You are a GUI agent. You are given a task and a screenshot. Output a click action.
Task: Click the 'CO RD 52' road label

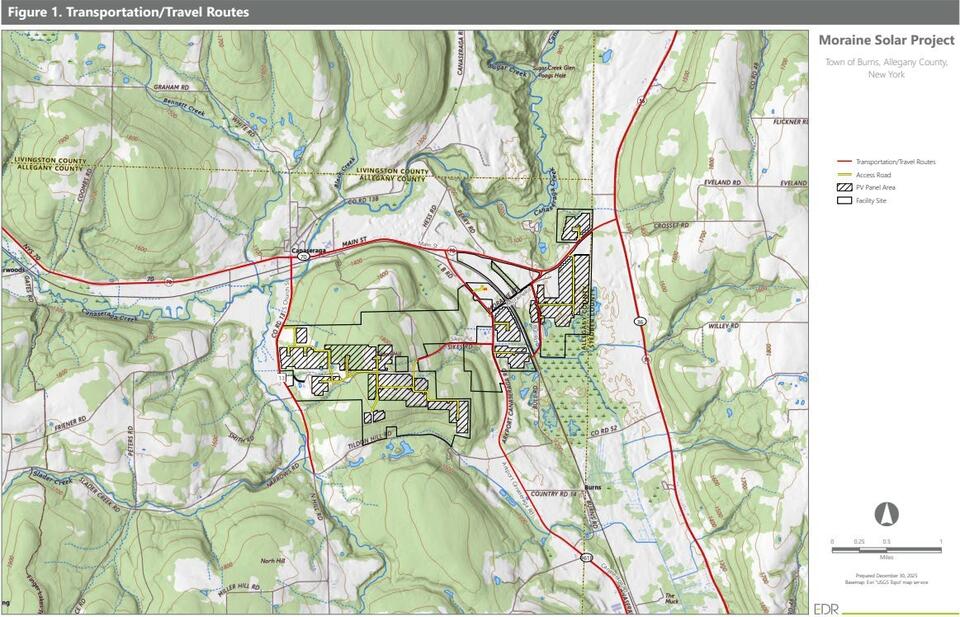(x=604, y=432)
